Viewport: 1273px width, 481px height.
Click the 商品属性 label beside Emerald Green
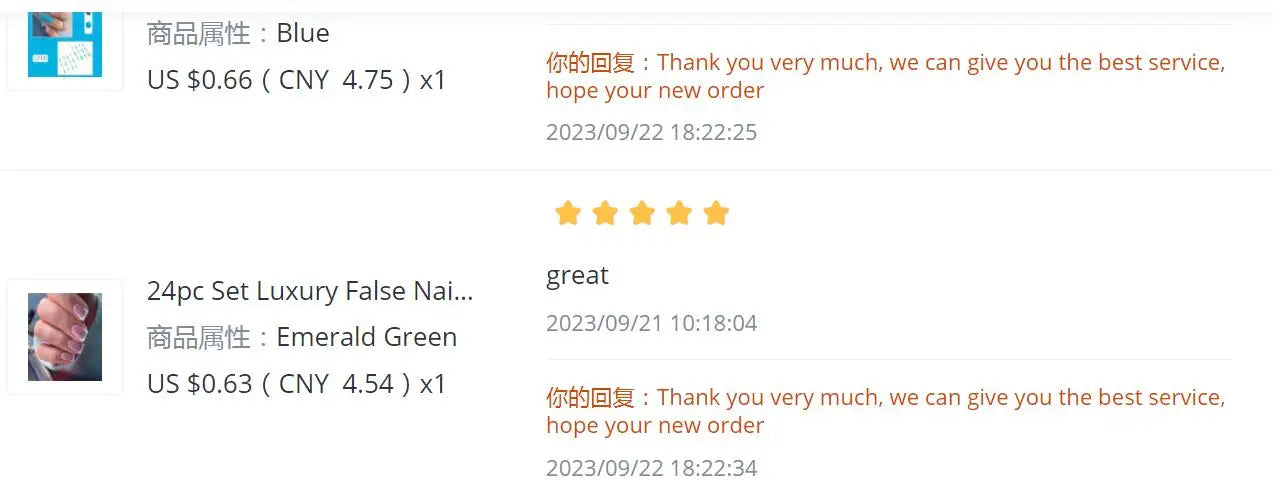pos(199,337)
